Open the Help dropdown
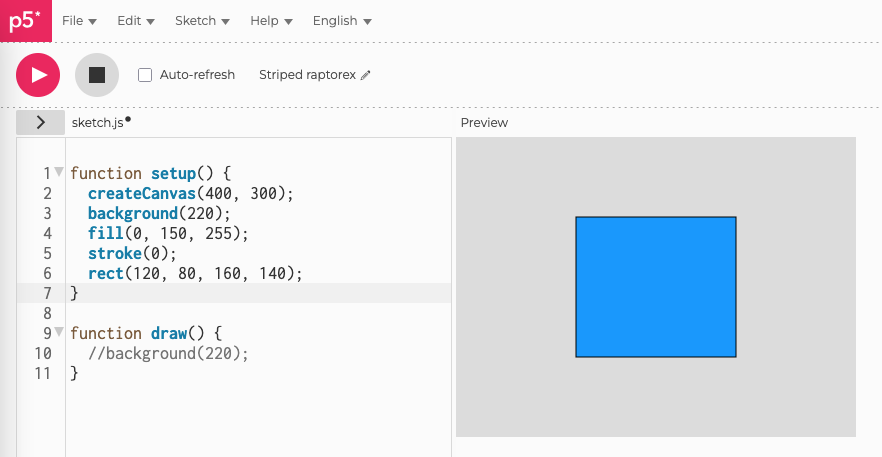The image size is (882, 457). [271, 21]
